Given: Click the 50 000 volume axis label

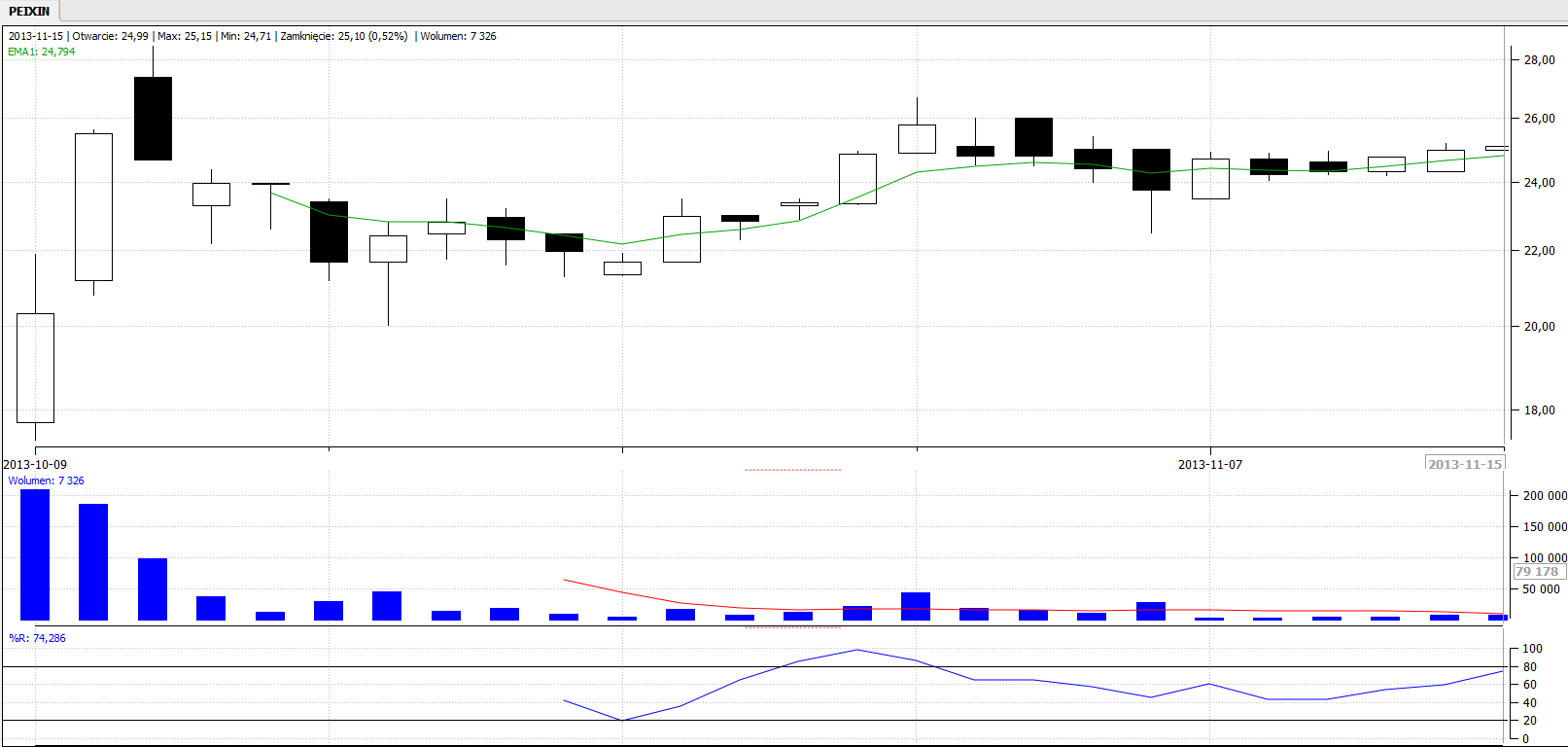Looking at the screenshot, I should click(1541, 589).
